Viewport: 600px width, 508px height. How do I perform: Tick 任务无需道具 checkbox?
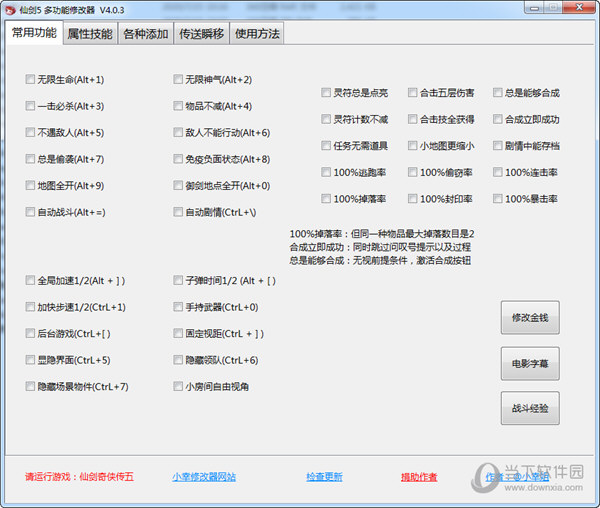coord(326,146)
